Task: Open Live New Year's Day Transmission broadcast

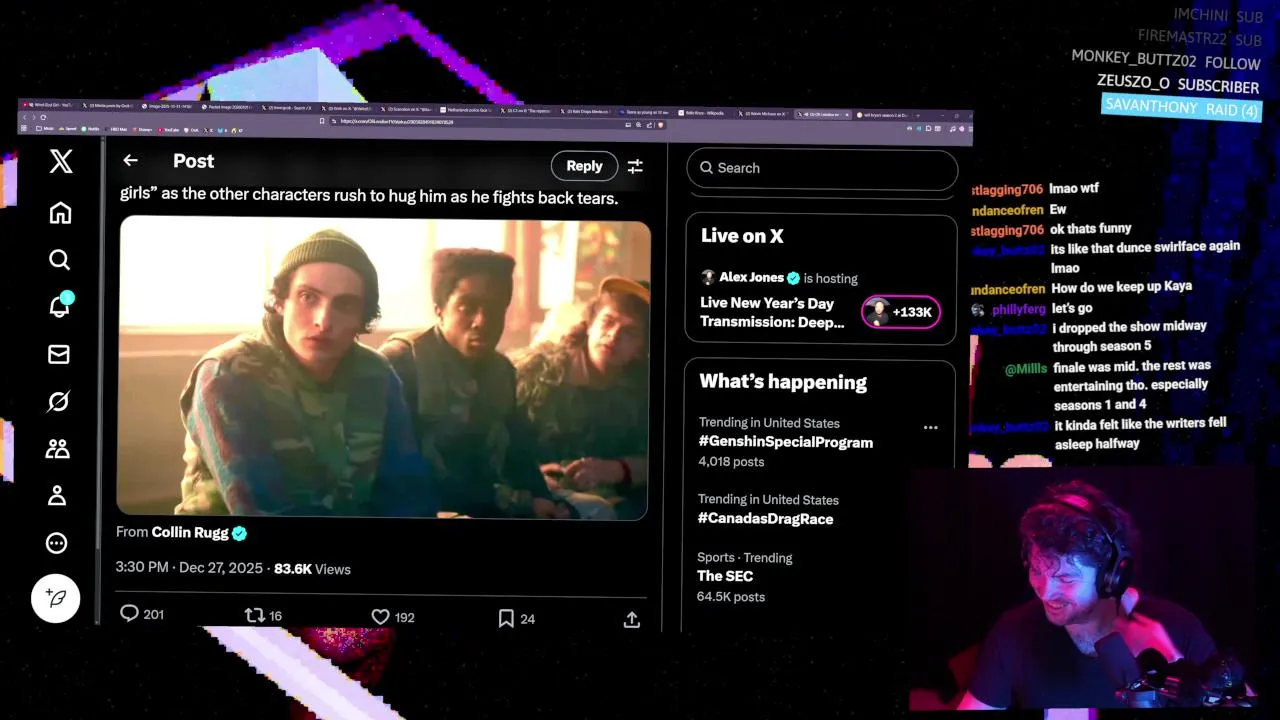Action: pos(772,312)
